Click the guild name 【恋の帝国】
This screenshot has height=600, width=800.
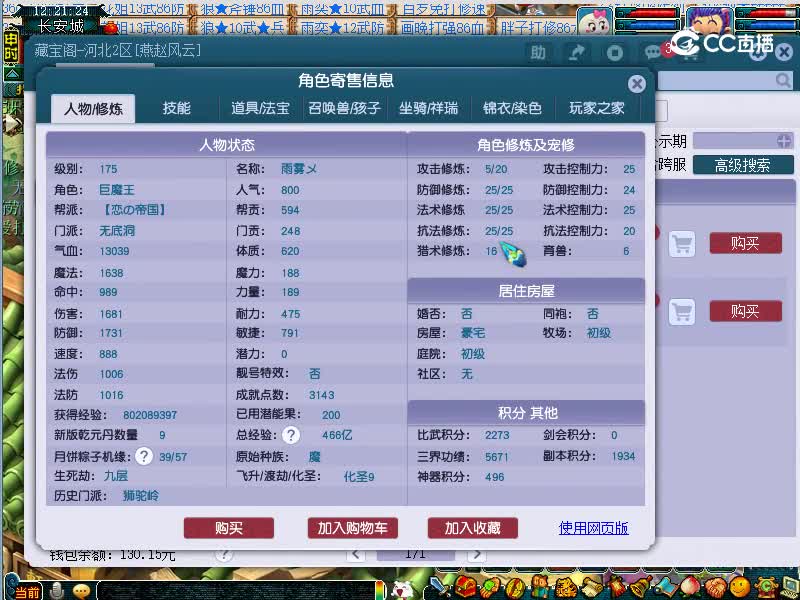pyautogui.click(x=134, y=210)
